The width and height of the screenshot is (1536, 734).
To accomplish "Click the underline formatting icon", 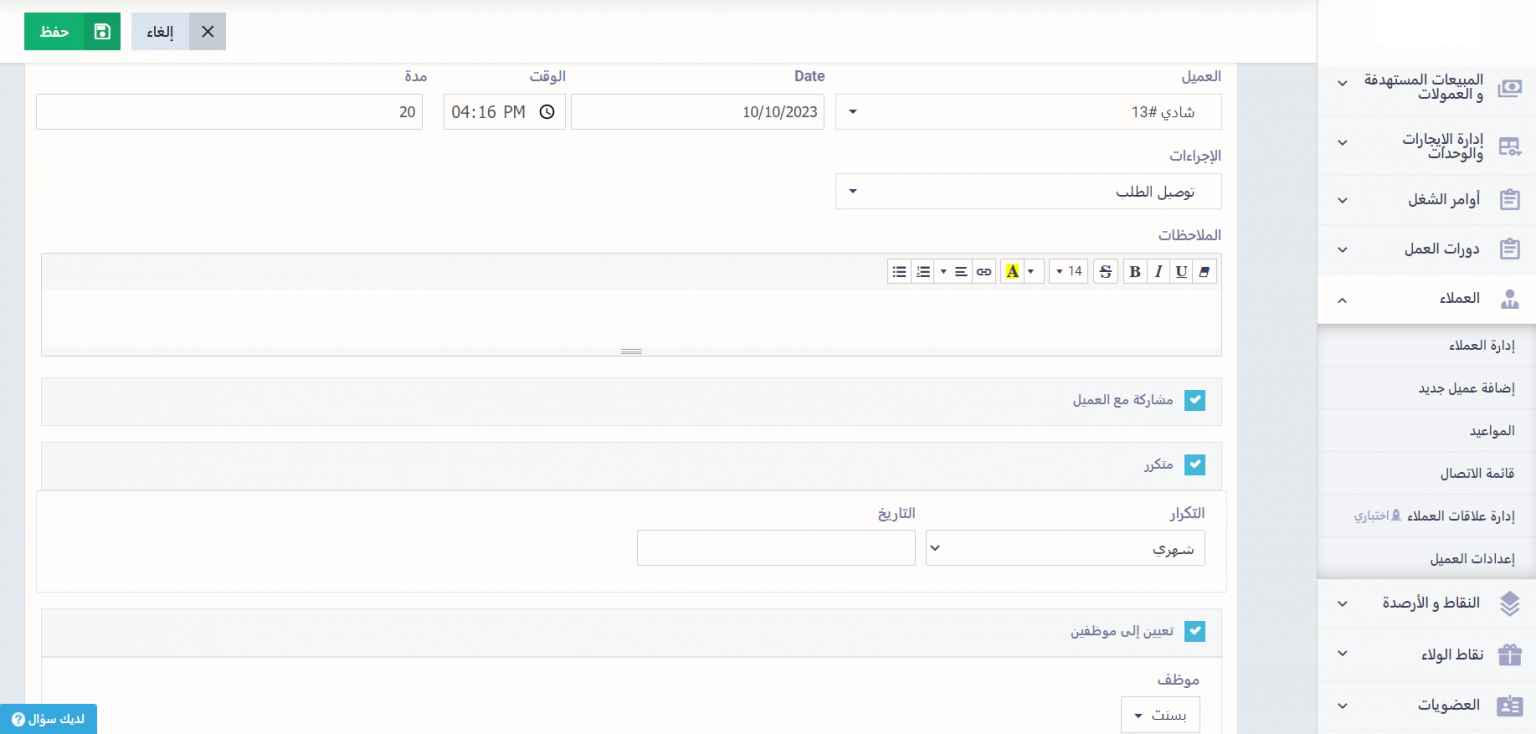I will [x=1182, y=271].
